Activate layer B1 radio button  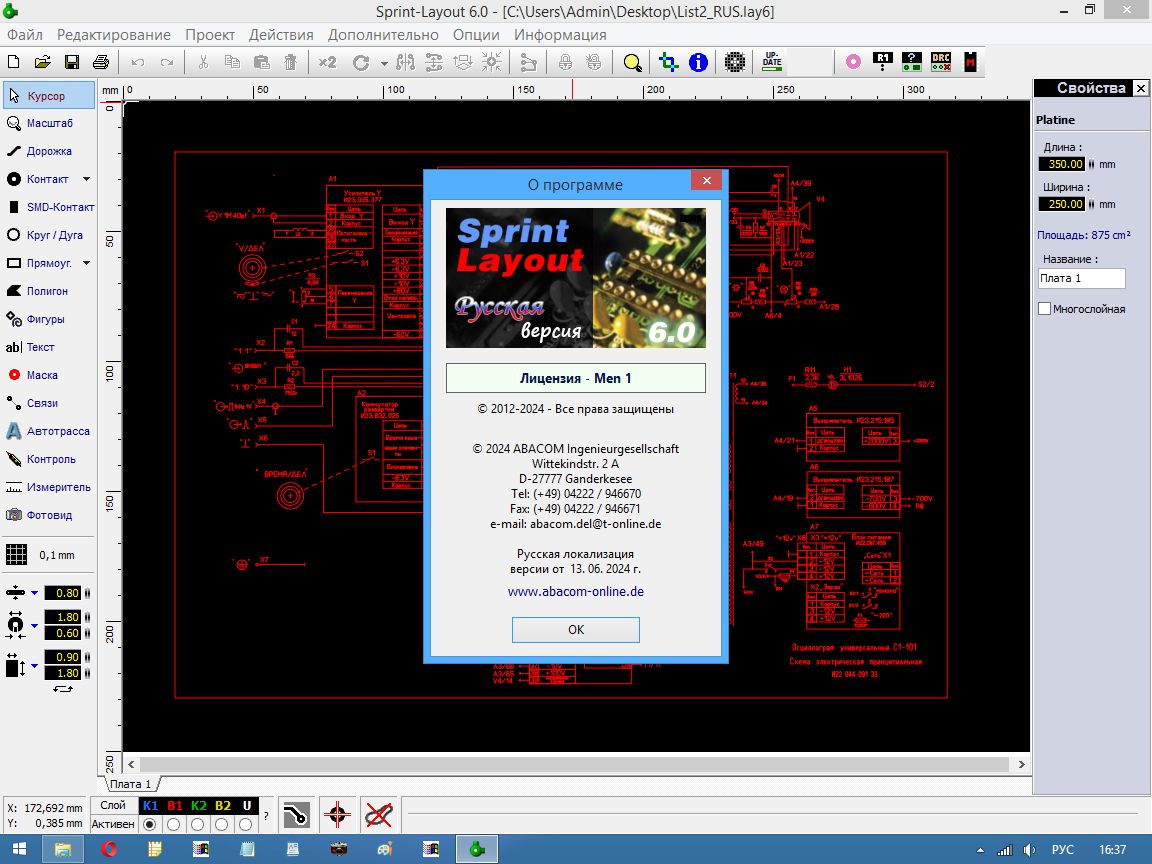(x=174, y=824)
